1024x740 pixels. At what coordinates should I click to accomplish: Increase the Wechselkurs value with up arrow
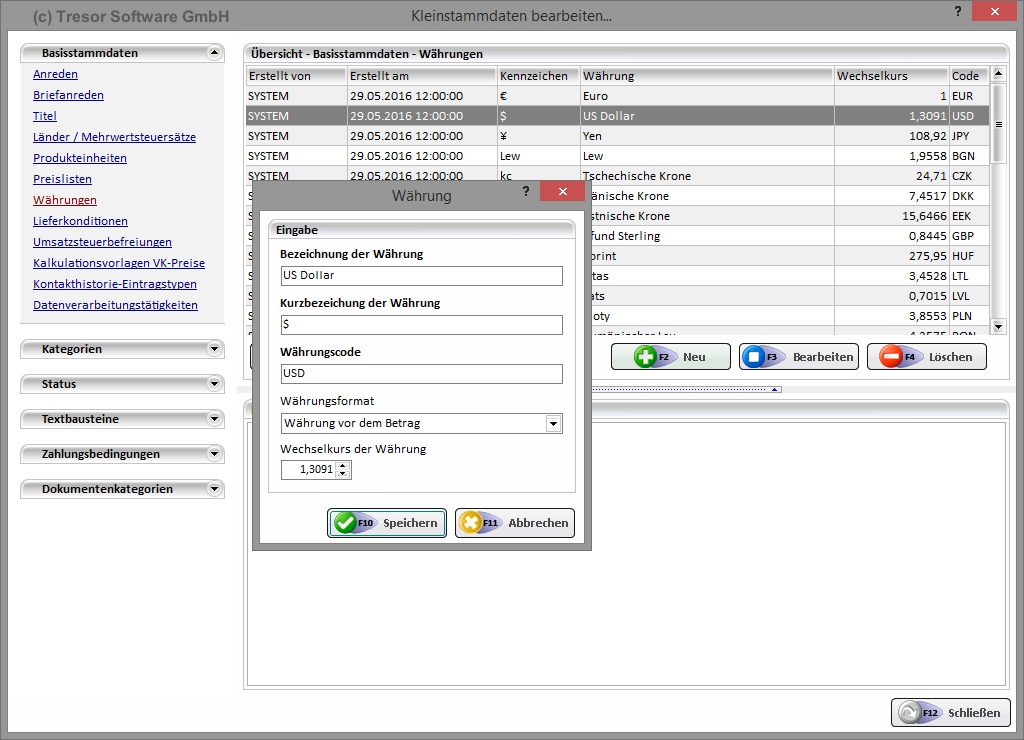click(343, 465)
